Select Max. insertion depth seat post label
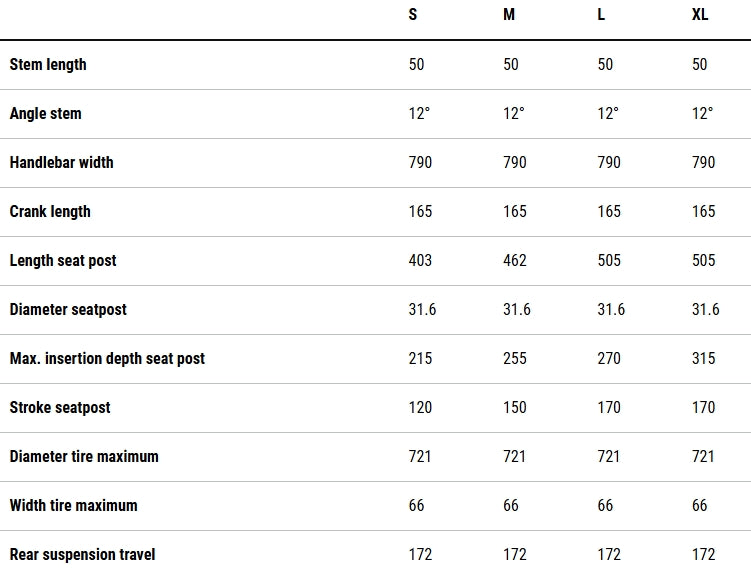 pos(107,358)
